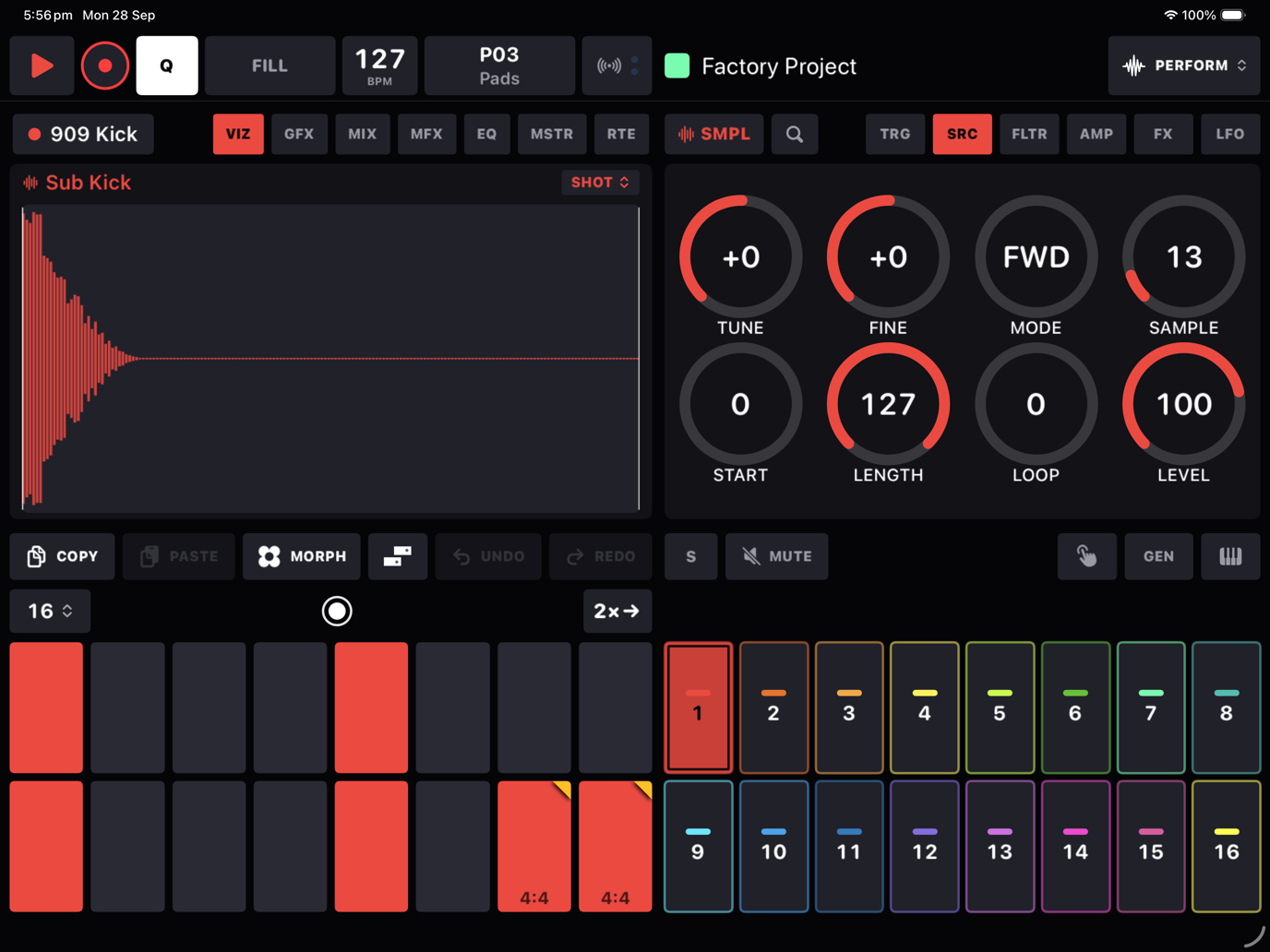
Task: Solo the track with S button
Action: click(691, 556)
